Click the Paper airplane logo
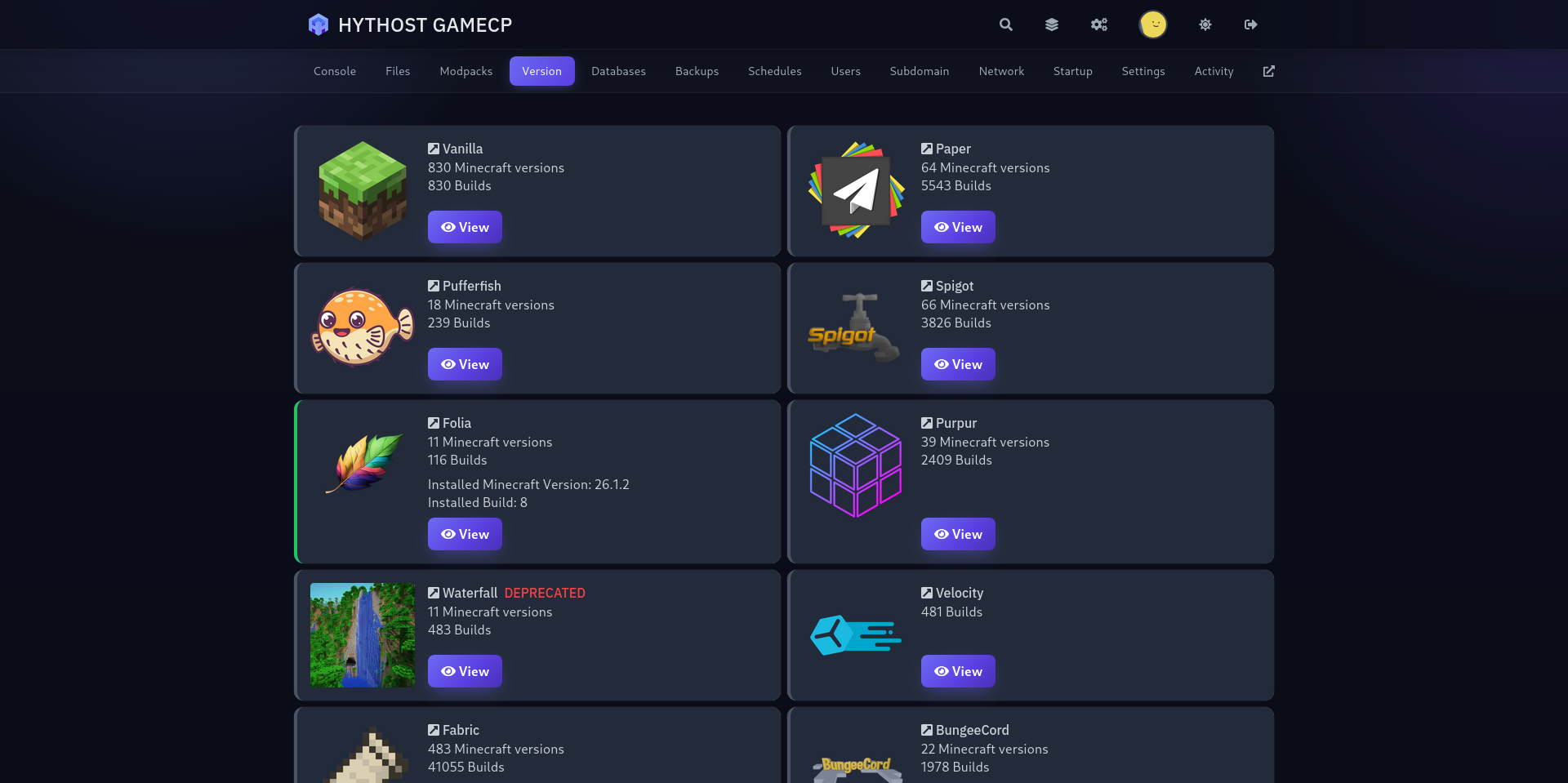This screenshot has height=783, width=1568. point(856,191)
